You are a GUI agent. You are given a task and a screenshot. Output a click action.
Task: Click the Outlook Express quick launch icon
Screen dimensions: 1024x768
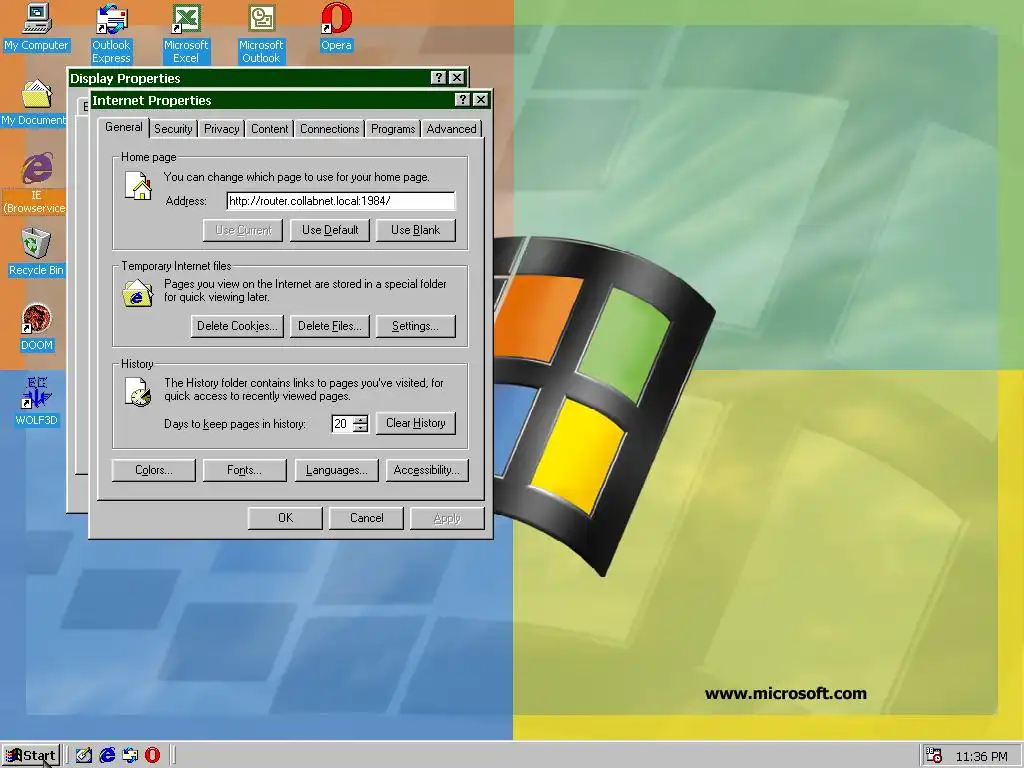pyautogui.click(x=130, y=756)
